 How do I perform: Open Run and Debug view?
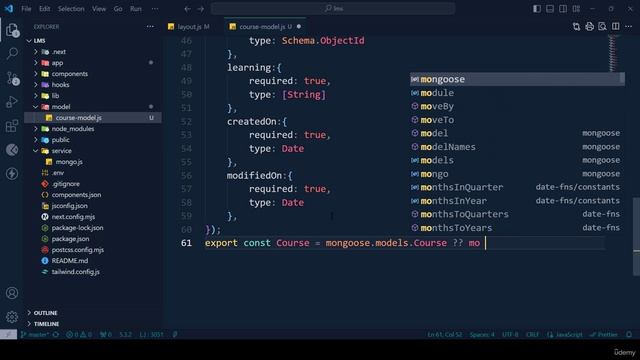[12, 102]
